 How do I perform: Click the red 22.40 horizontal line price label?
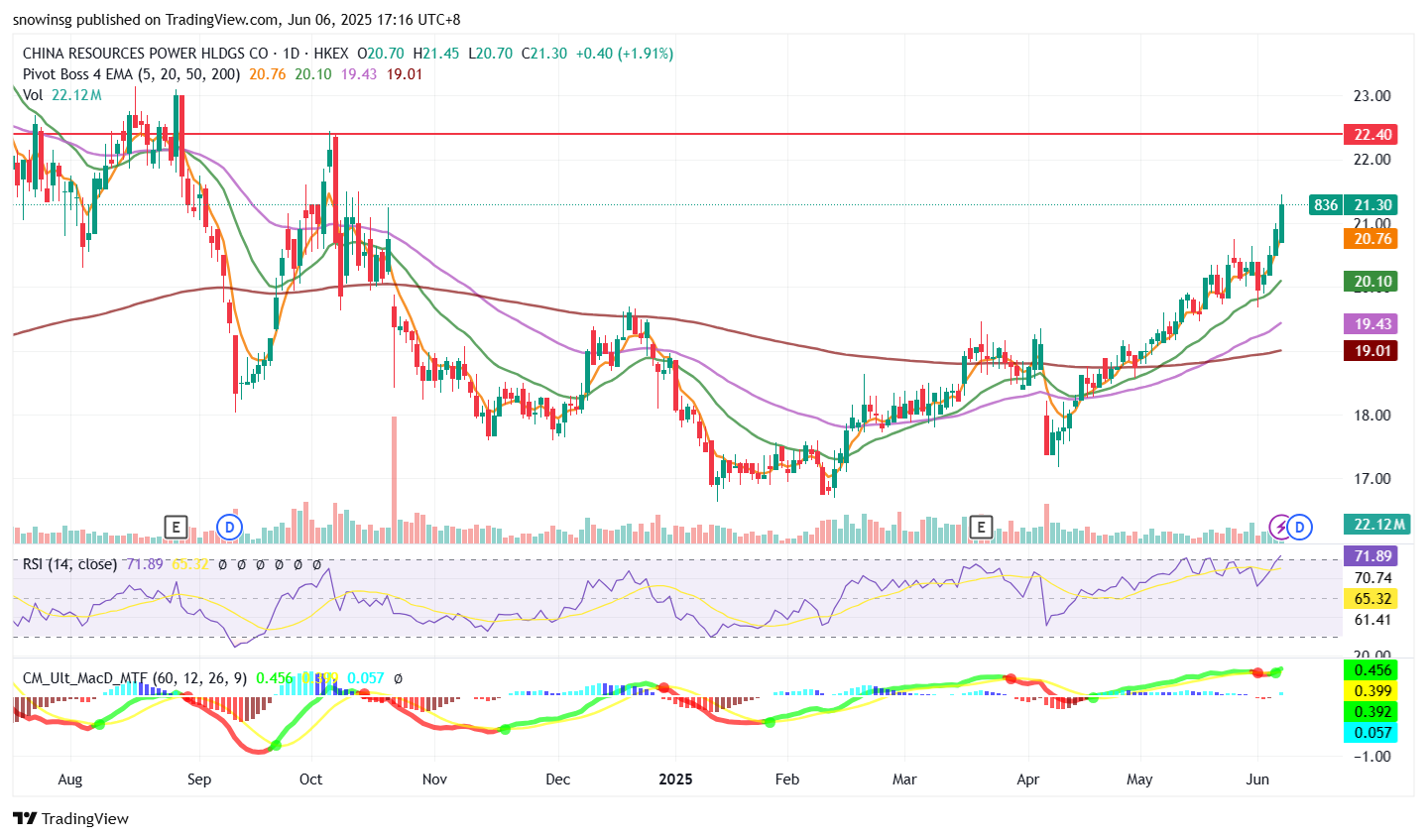click(x=1372, y=134)
